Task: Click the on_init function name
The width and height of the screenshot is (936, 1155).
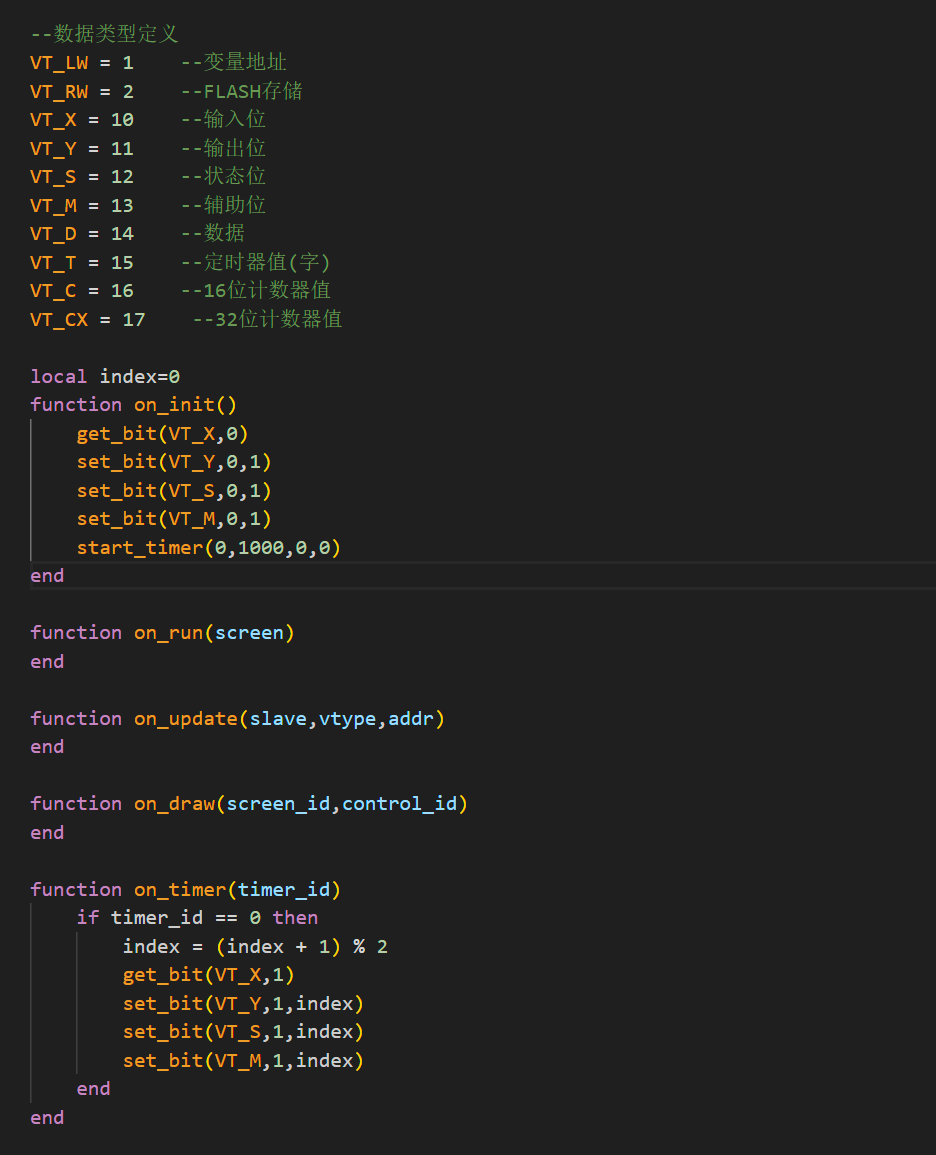Action: (x=174, y=405)
